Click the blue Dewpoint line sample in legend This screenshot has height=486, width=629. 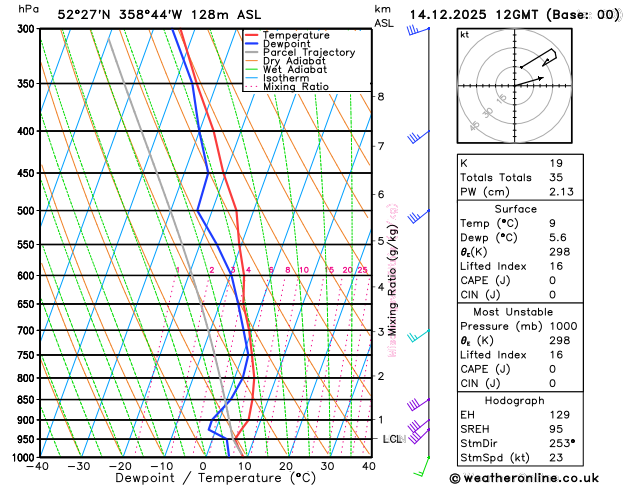252,43
